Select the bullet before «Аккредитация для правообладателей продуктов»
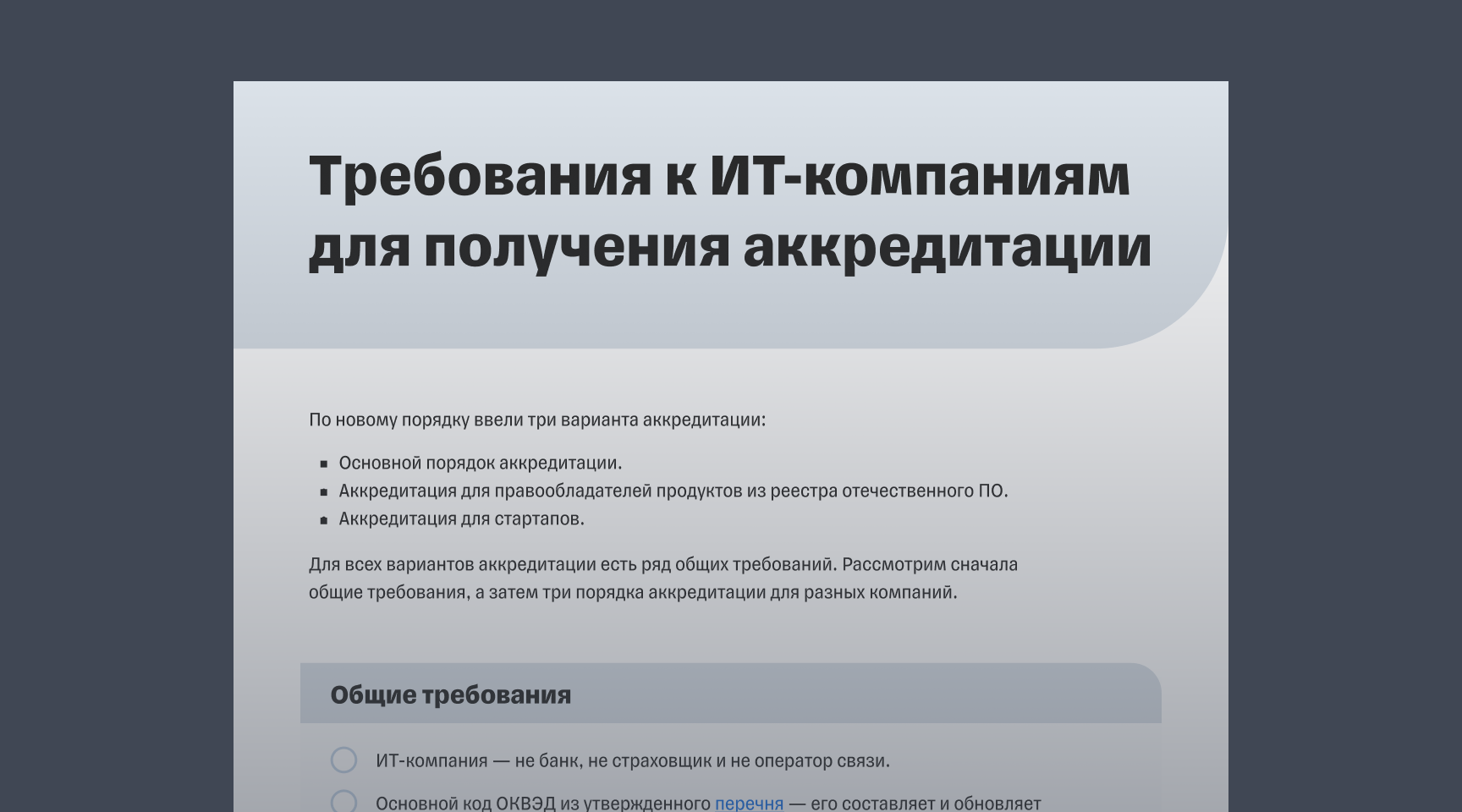 [x=324, y=493]
